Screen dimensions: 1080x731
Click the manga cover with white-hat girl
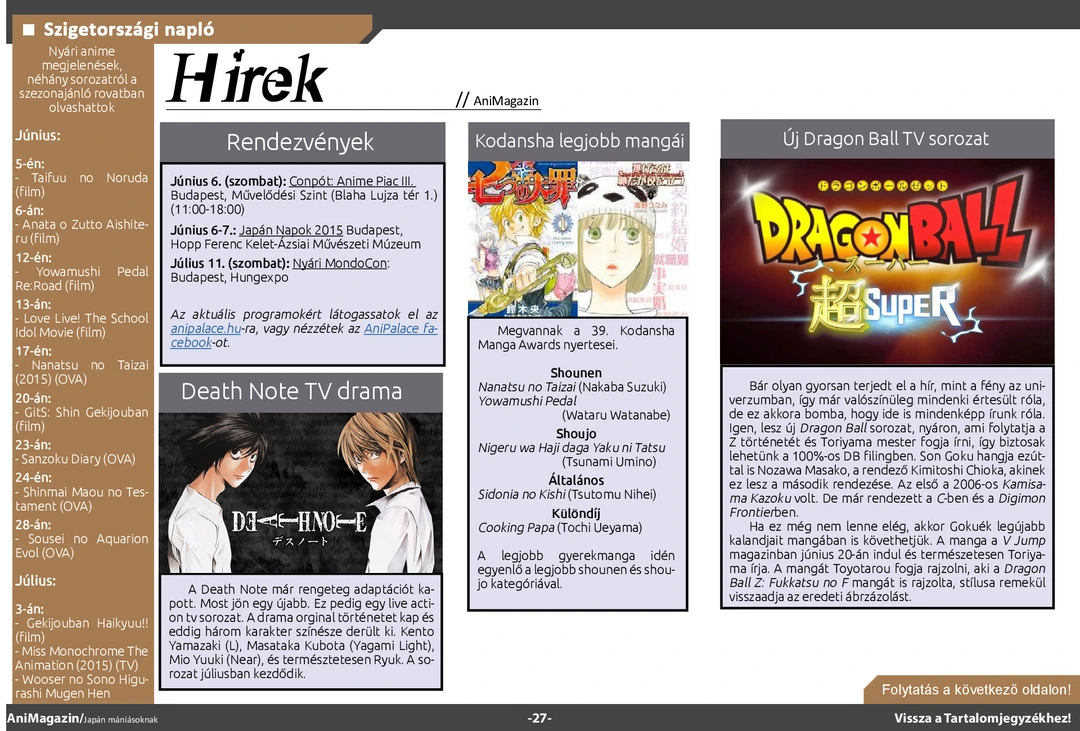pos(631,238)
